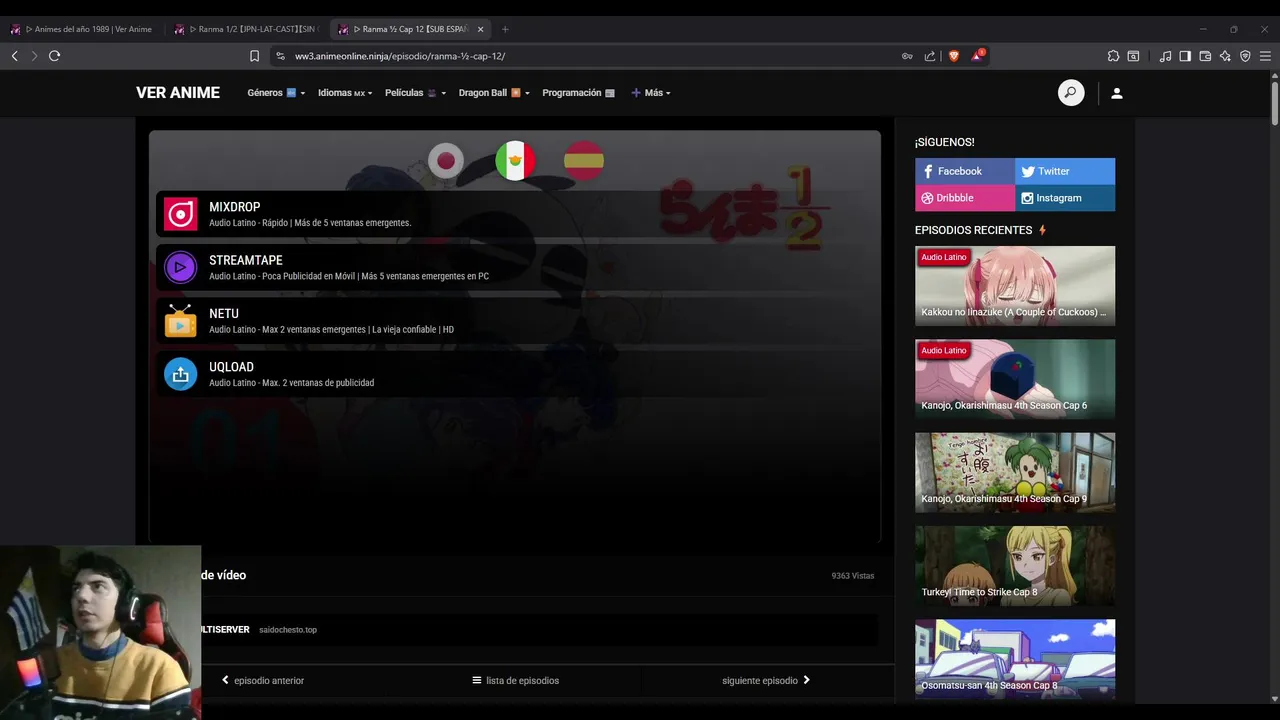The height and width of the screenshot is (720, 1280).
Task: Open lista de episodios
Action: click(x=516, y=680)
